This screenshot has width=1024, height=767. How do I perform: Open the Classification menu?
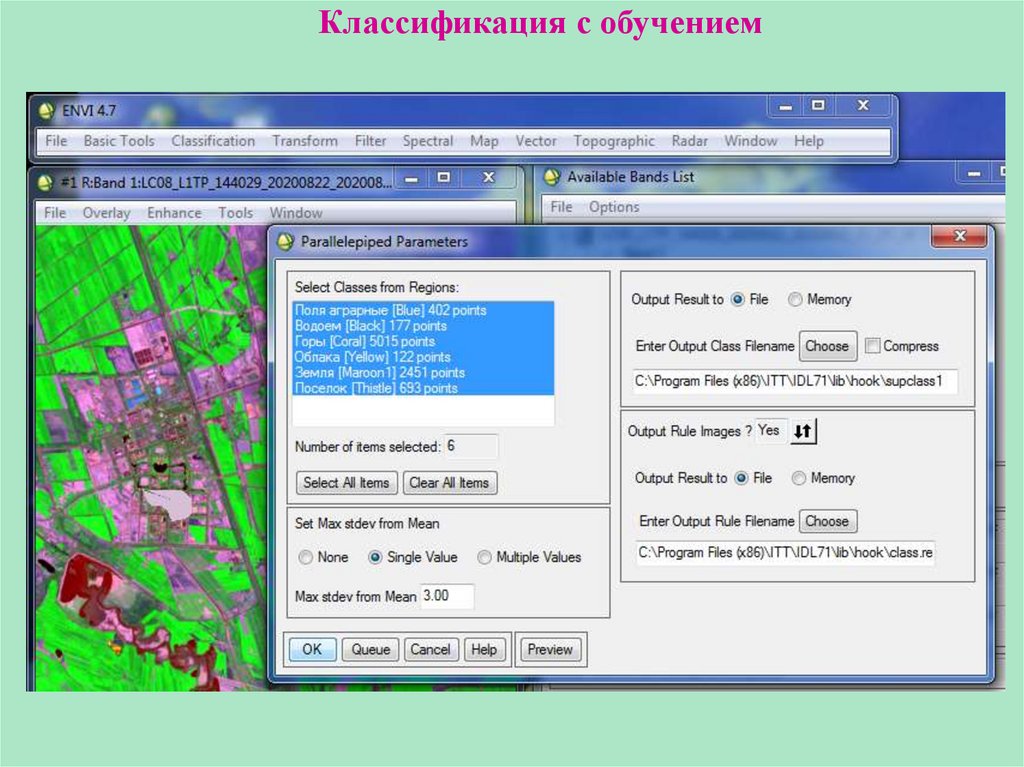coord(213,141)
